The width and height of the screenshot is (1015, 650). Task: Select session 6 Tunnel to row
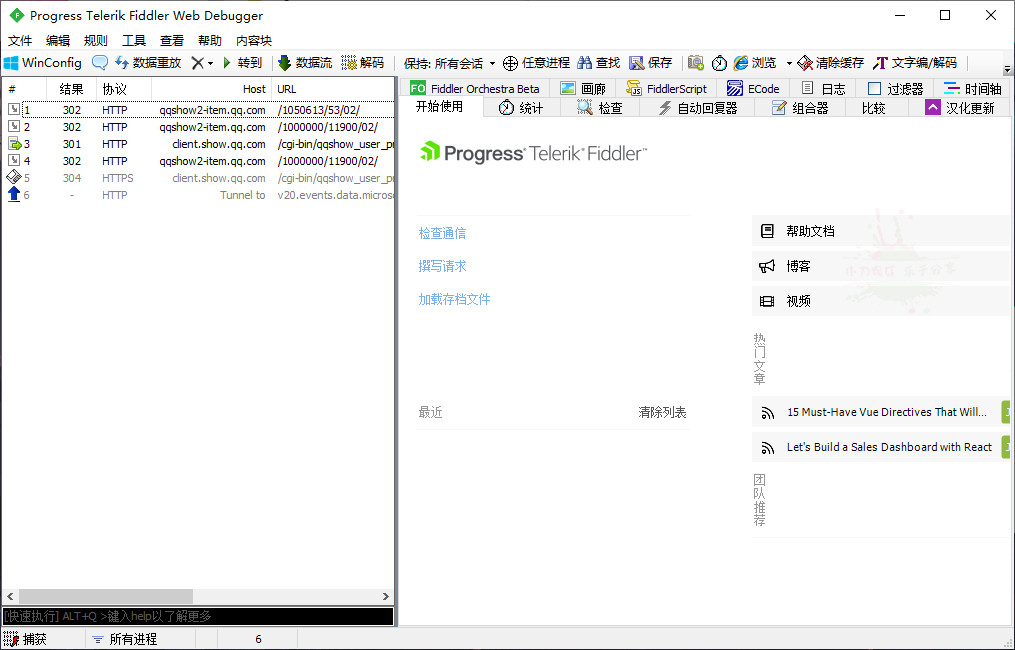tap(198, 195)
